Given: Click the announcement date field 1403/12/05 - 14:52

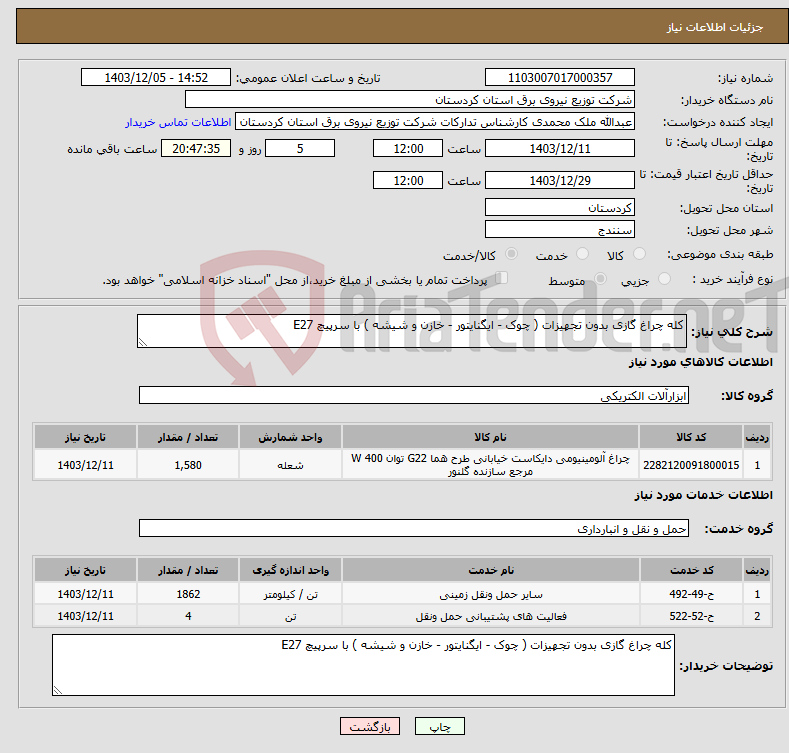Looking at the screenshot, I should click(155, 78).
